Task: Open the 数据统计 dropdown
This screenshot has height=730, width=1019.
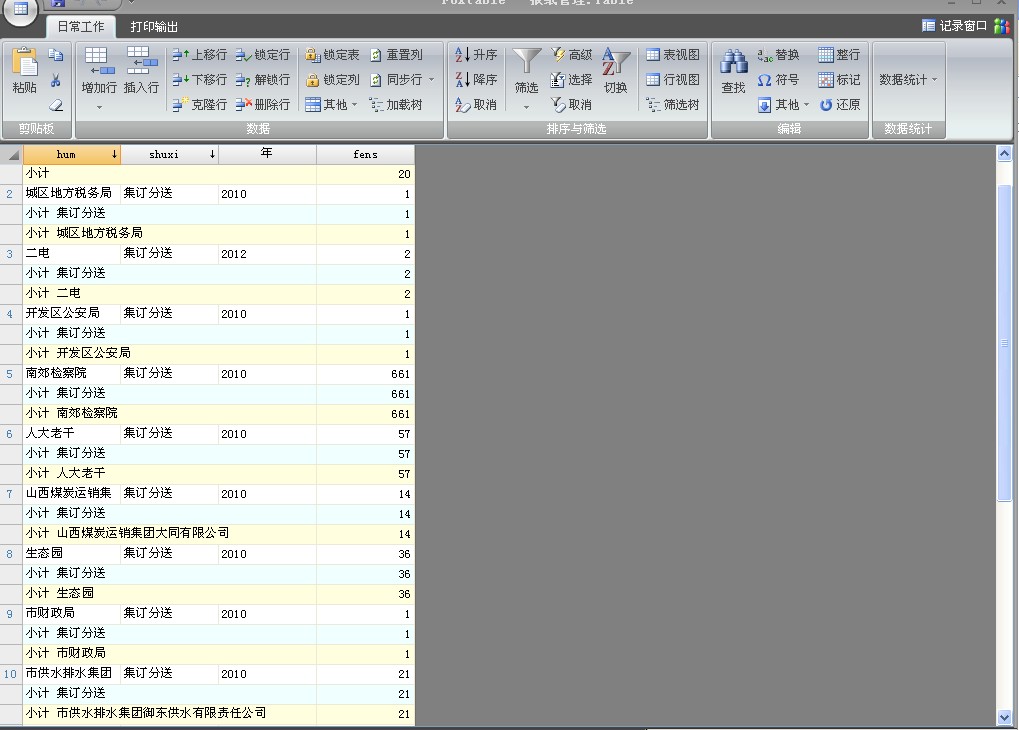Action: [x=908, y=79]
